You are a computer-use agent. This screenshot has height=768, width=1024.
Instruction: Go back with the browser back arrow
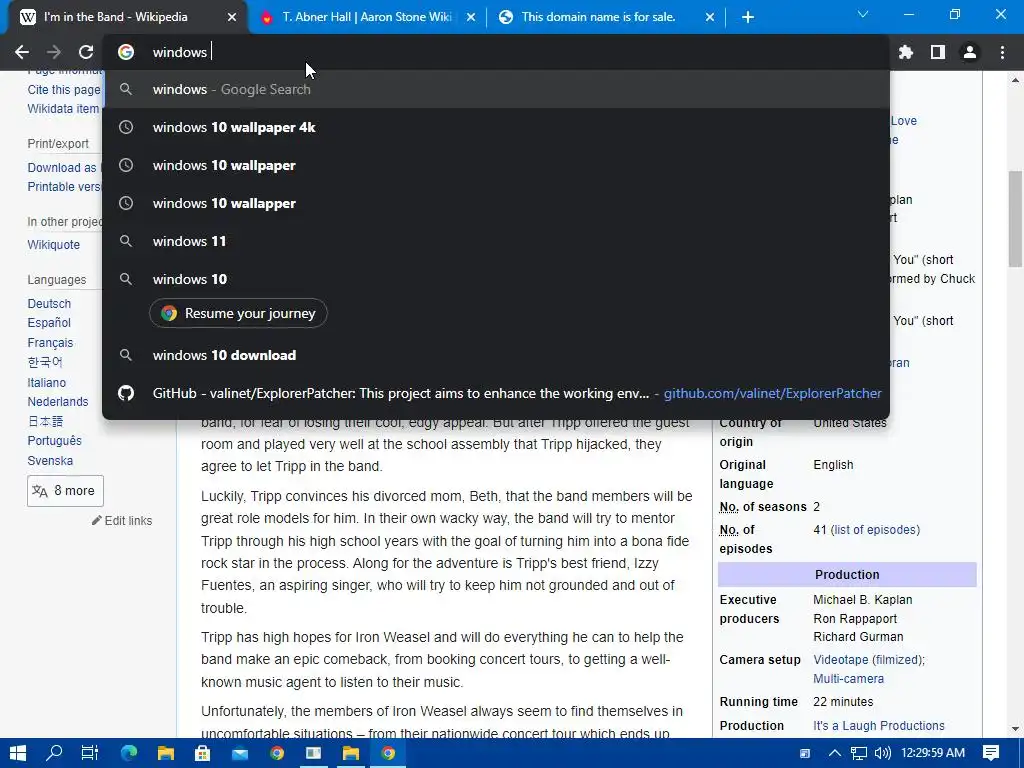pyautogui.click(x=22, y=52)
